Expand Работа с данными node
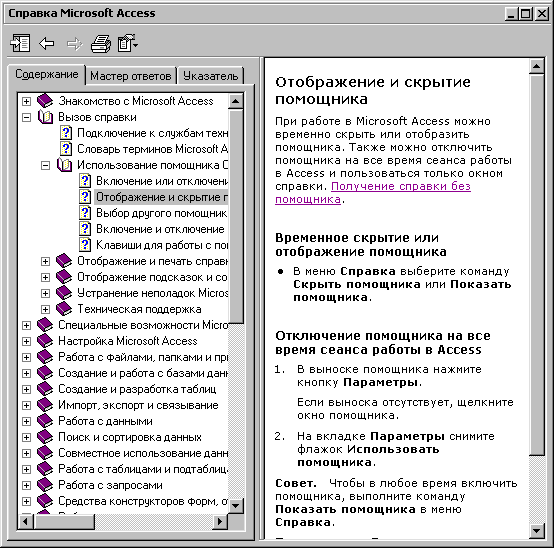The image size is (554, 548). point(26,422)
